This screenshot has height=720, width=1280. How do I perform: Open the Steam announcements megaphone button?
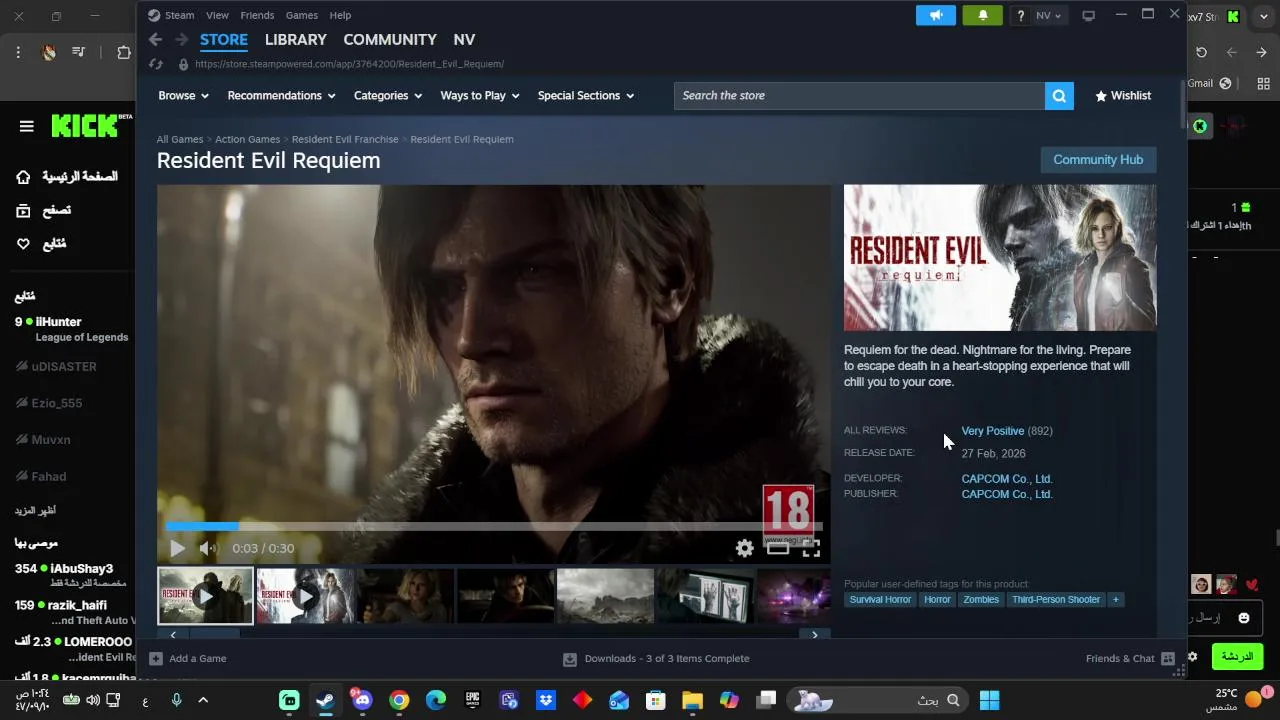(936, 15)
